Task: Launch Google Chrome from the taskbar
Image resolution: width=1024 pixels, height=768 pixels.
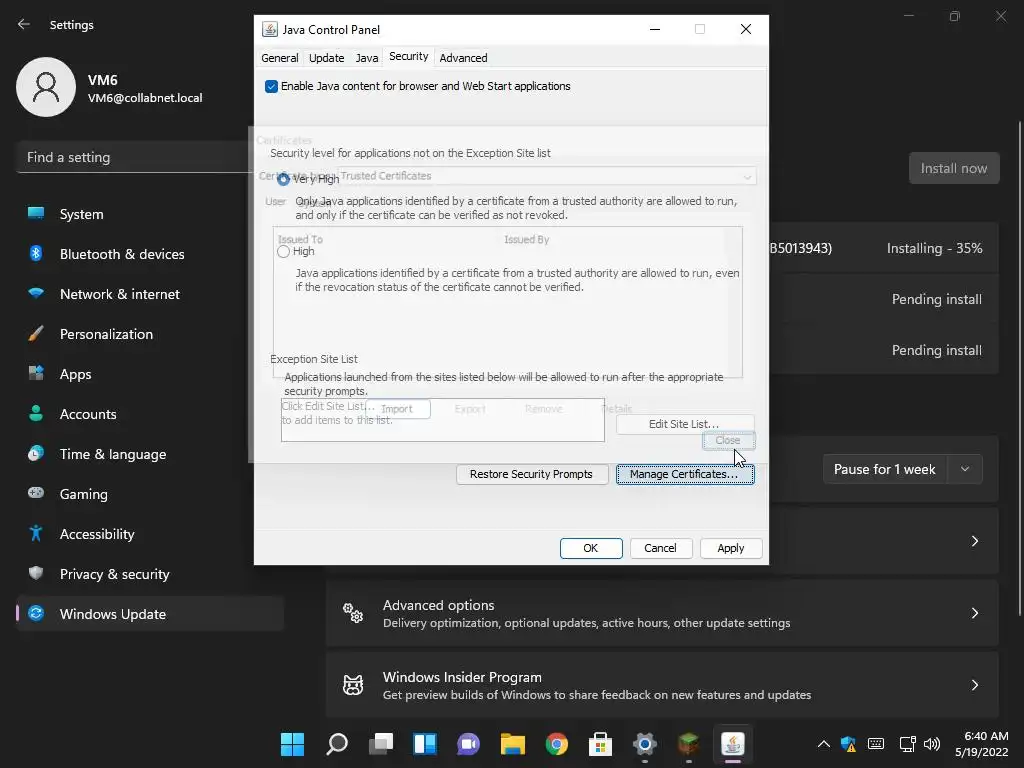Action: click(x=556, y=744)
